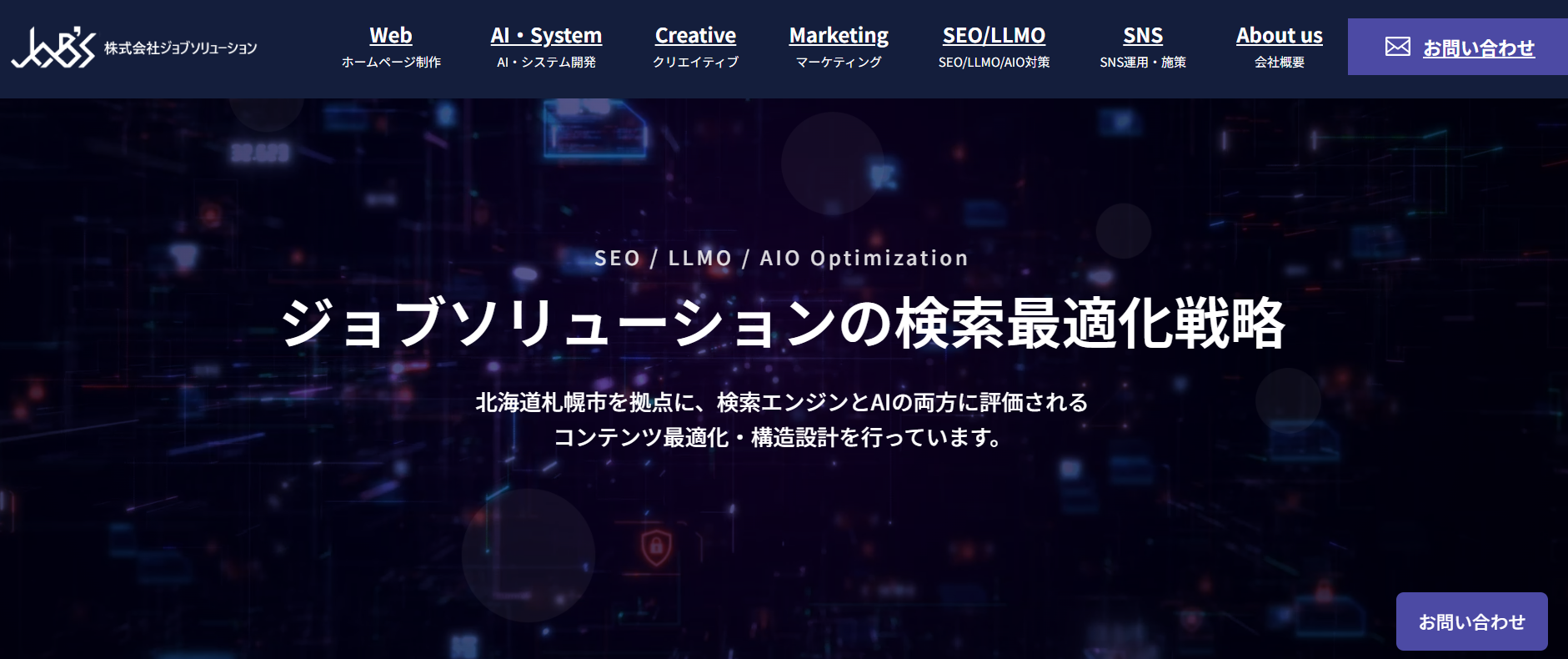Select the Creative クリエイティブ menu item
Viewport: 1568px width, 659px height.
point(695,47)
